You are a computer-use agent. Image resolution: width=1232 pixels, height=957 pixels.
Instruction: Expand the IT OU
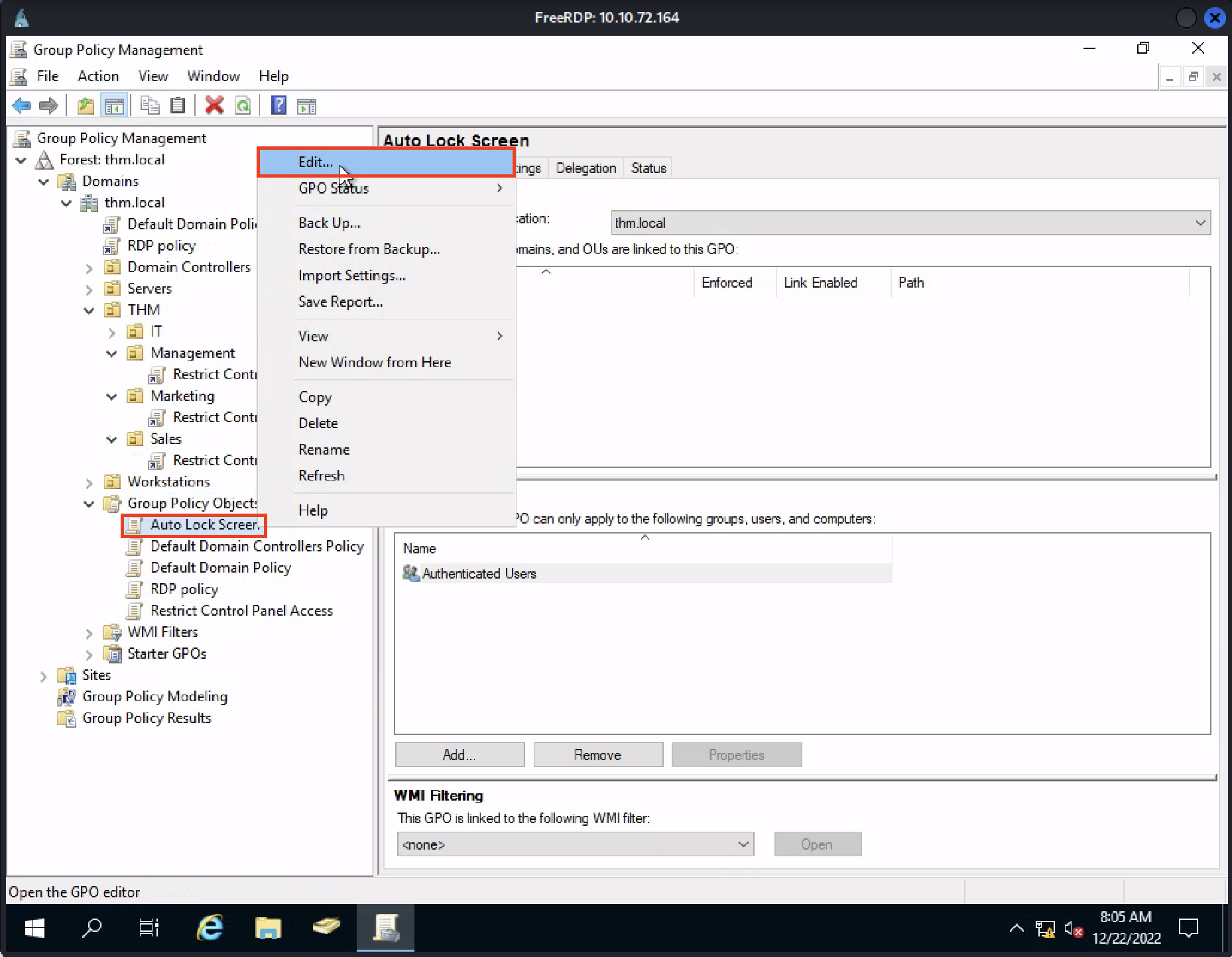[x=111, y=332]
